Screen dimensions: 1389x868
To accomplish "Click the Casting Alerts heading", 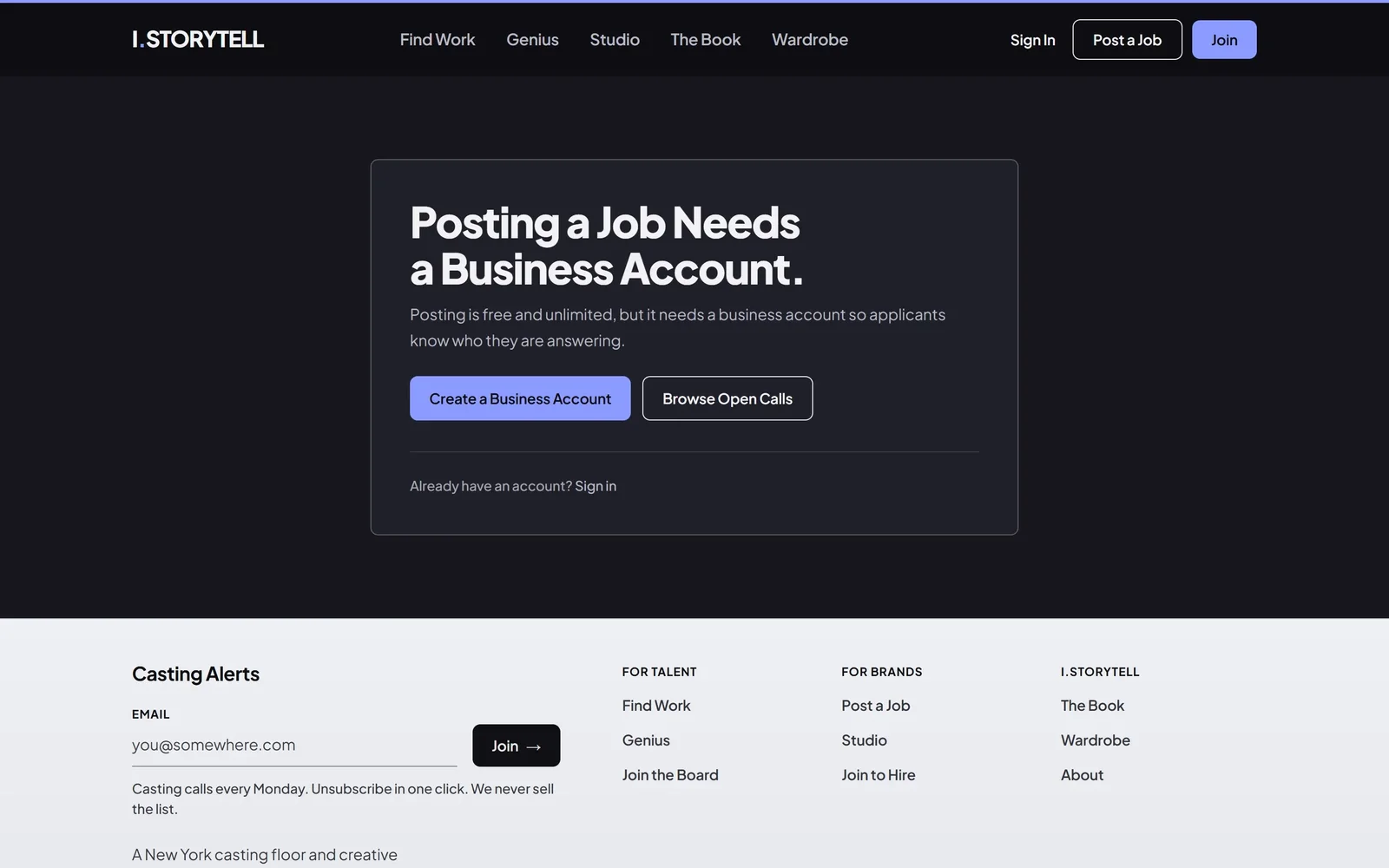I will click(195, 674).
